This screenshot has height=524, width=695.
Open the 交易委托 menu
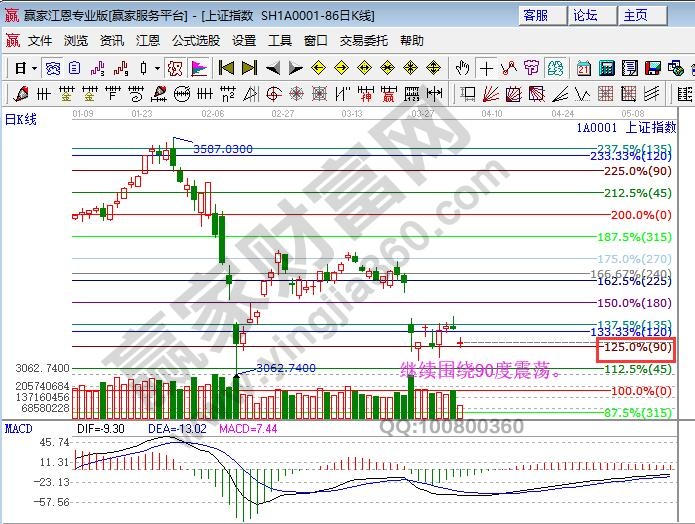coord(364,41)
